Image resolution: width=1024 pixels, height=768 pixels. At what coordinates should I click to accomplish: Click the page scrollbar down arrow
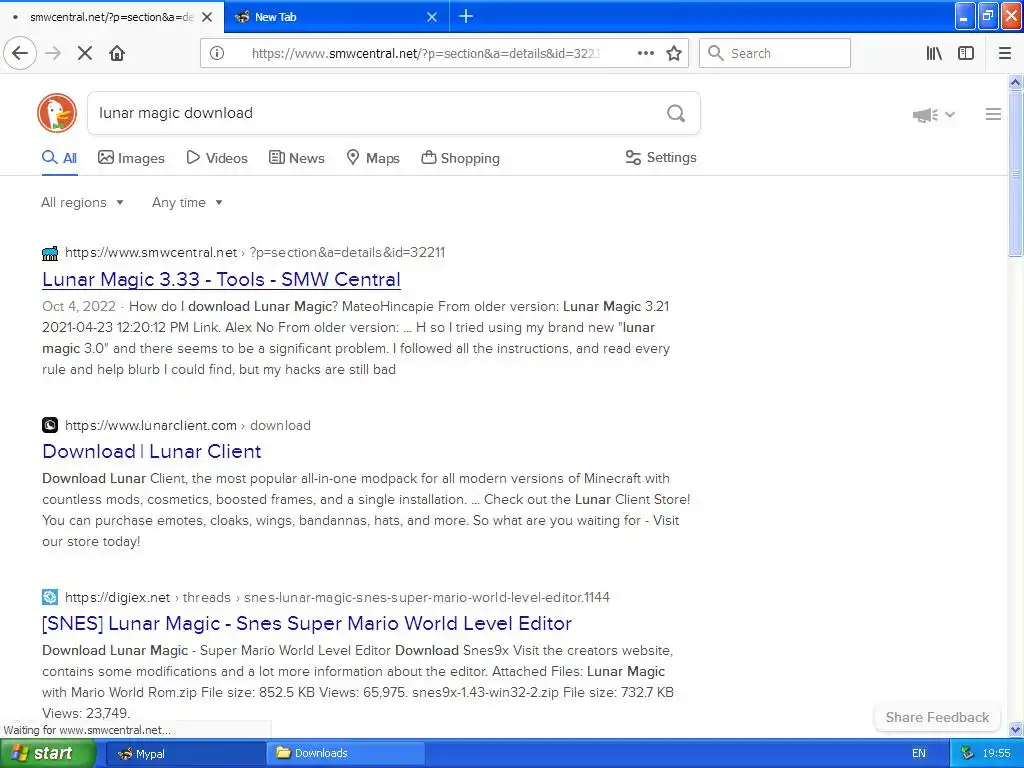pyautogui.click(x=1015, y=729)
